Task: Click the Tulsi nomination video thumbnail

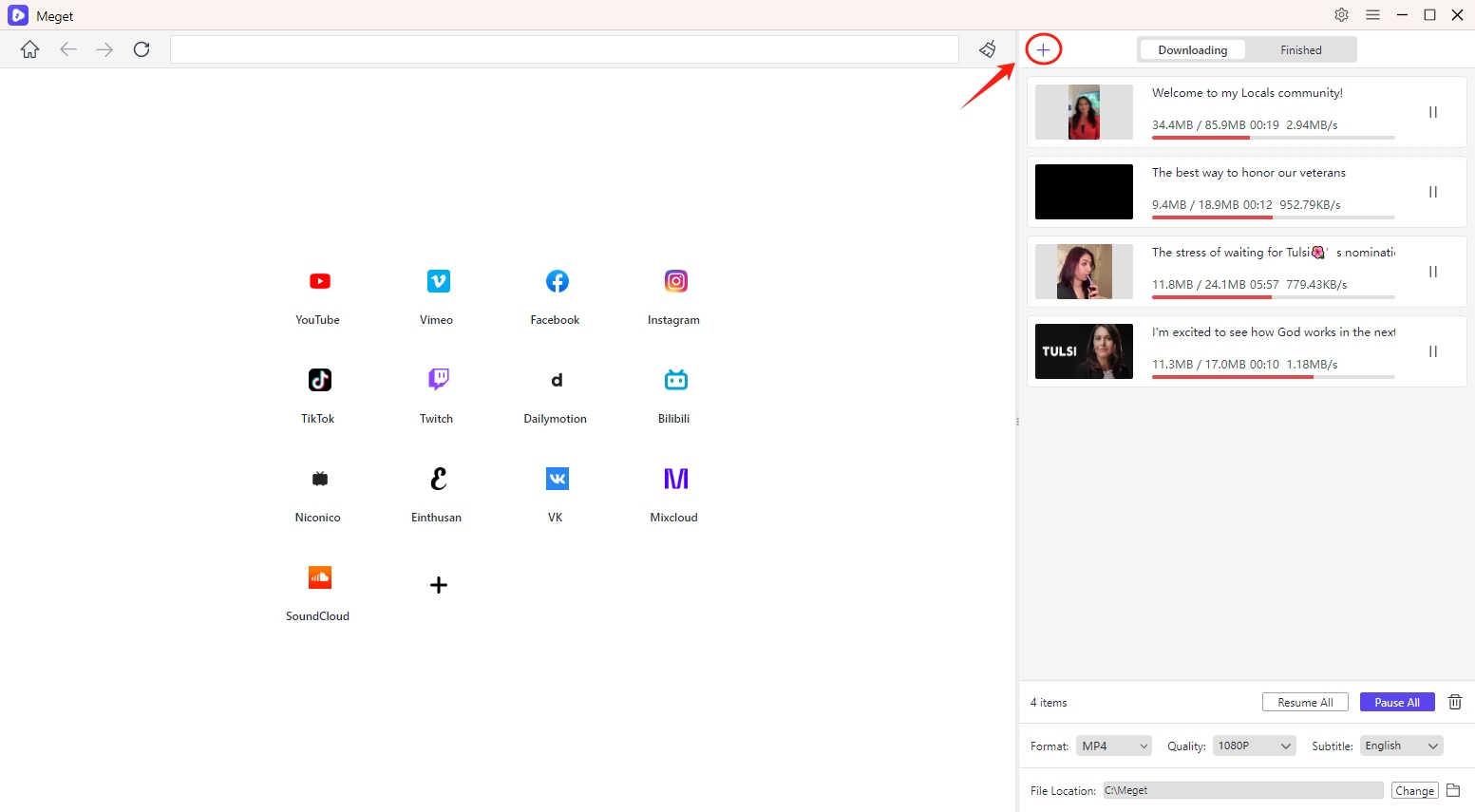Action: (1084, 272)
